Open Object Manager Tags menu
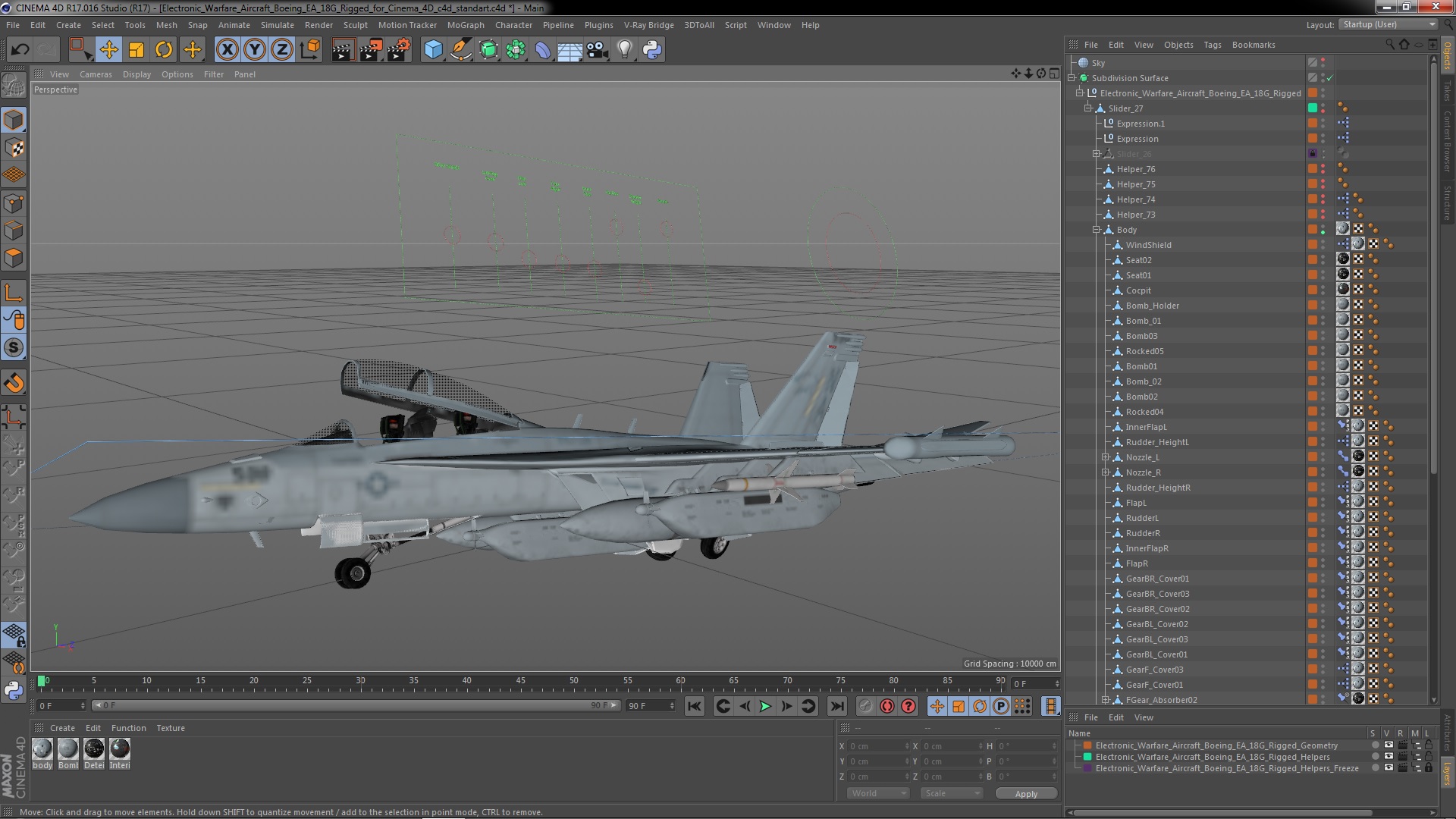Screen dimensions: 1456x819 pyautogui.click(x=1213, y=45)
